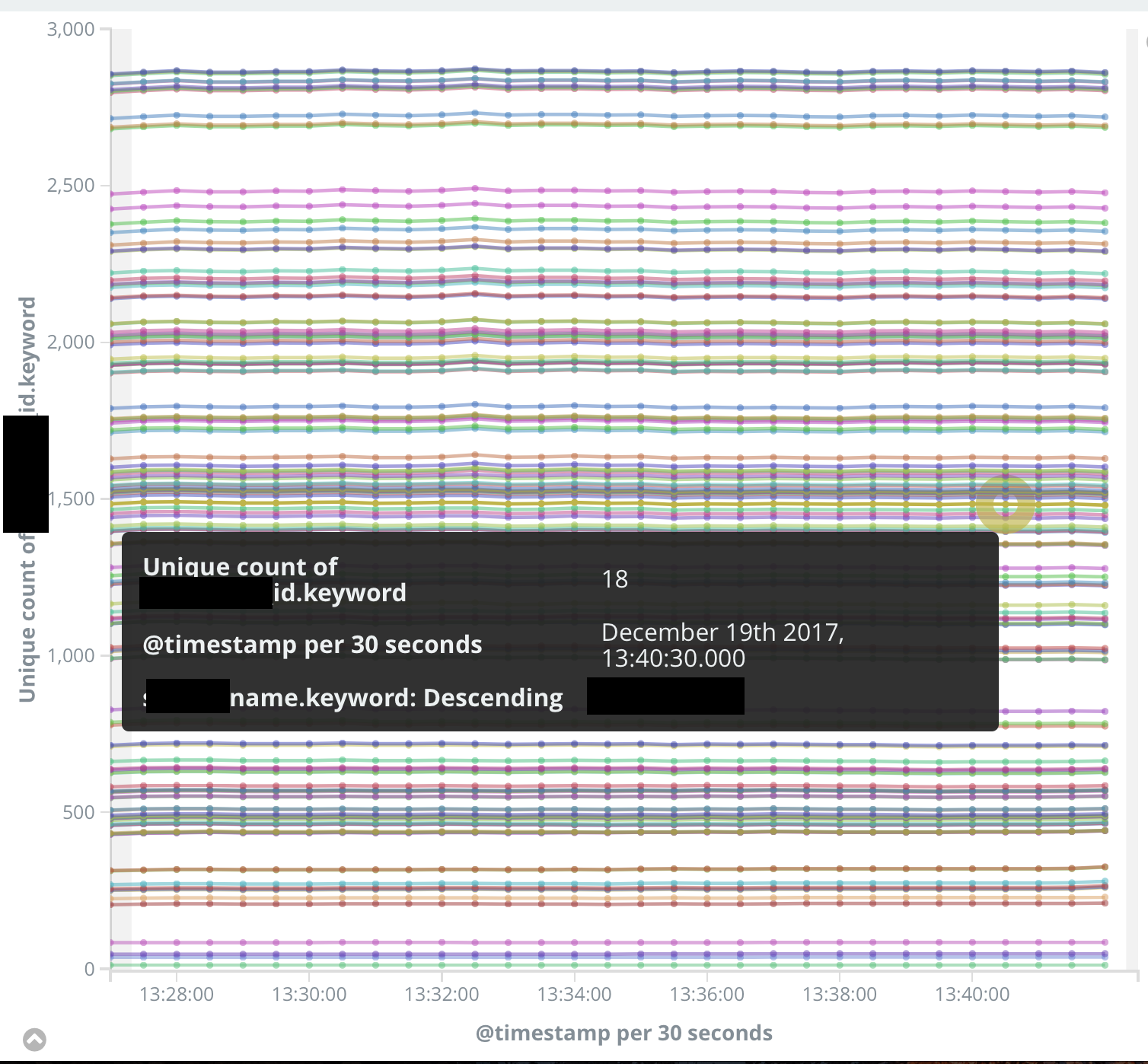Click the 13:34:00 x-axis tick label
The image size is (1148, 1064).
click(x=574, y=994)
